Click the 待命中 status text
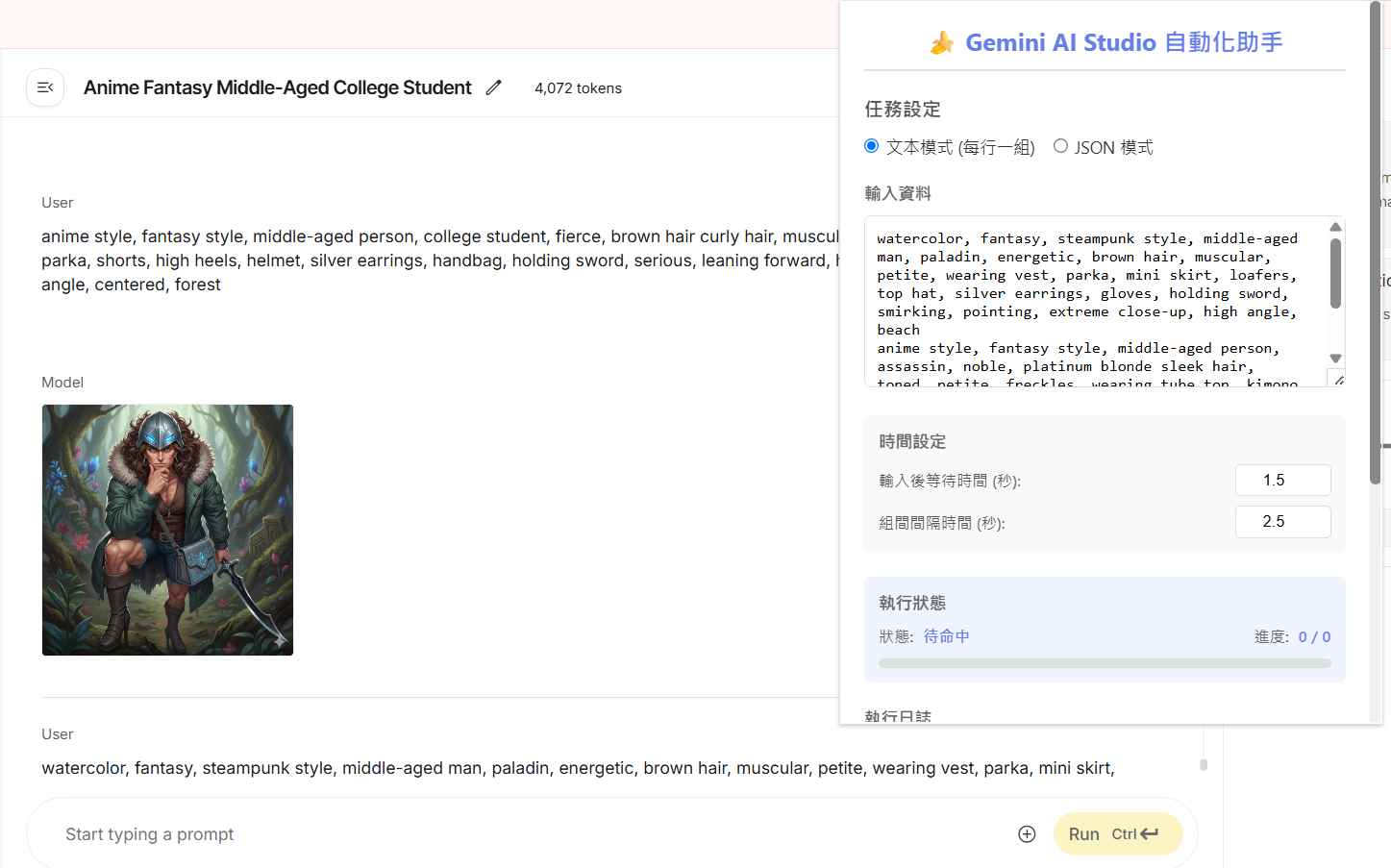Image resolution: width=1391 pixels, height=868 pixels. (x=946, y=636)
